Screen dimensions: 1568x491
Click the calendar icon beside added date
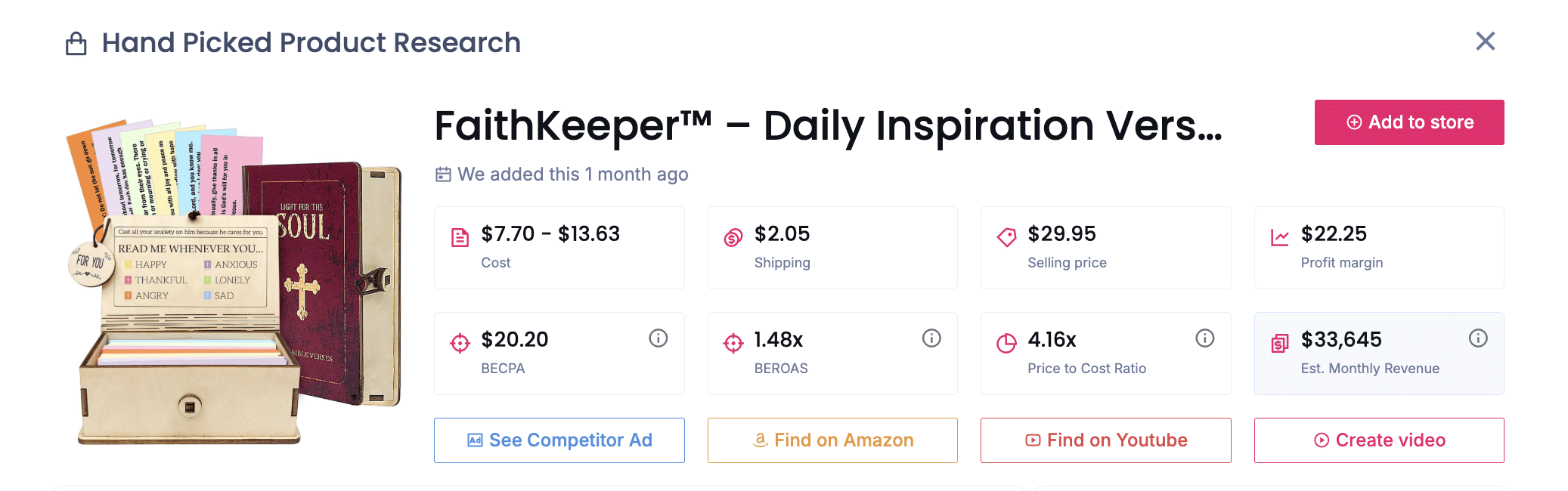point(443,174)
